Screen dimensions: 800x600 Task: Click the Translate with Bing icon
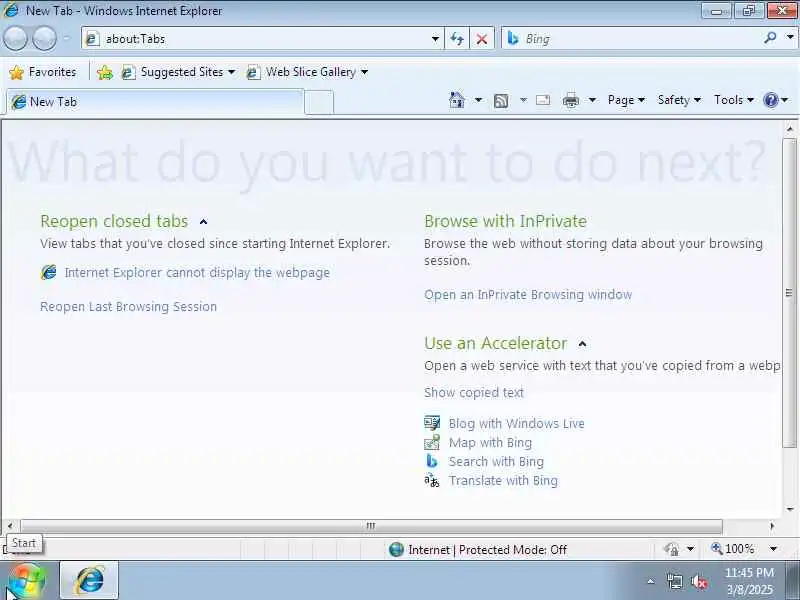[x=432, y=480]
